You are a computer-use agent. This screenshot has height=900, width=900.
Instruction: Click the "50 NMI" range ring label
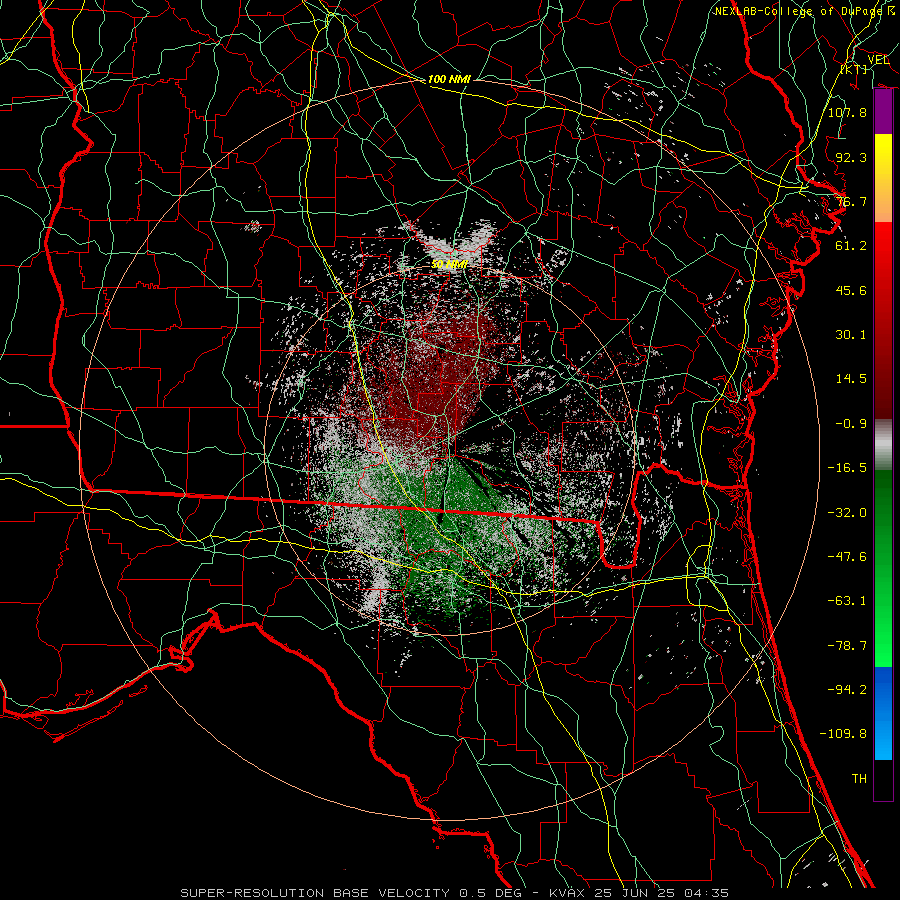(x=449, y=265)
